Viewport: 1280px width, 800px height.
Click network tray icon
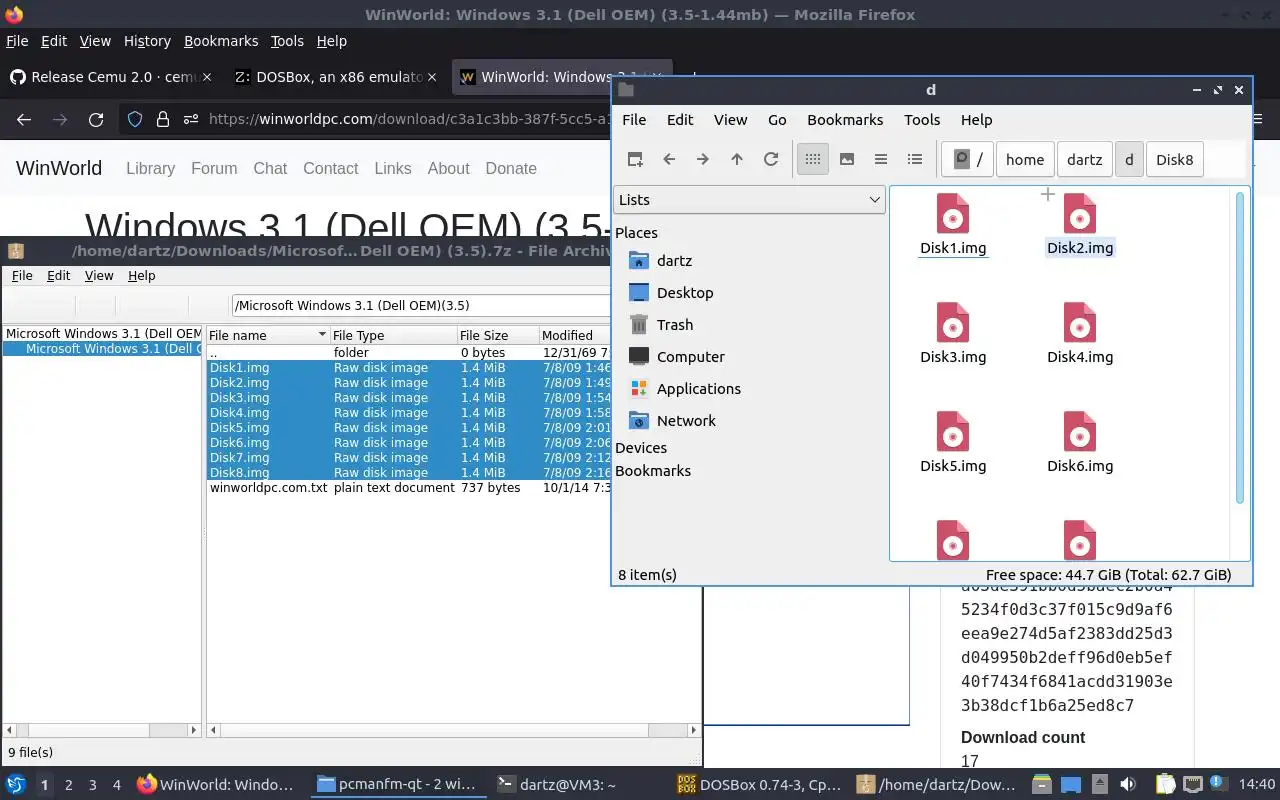coord(1193,785)
